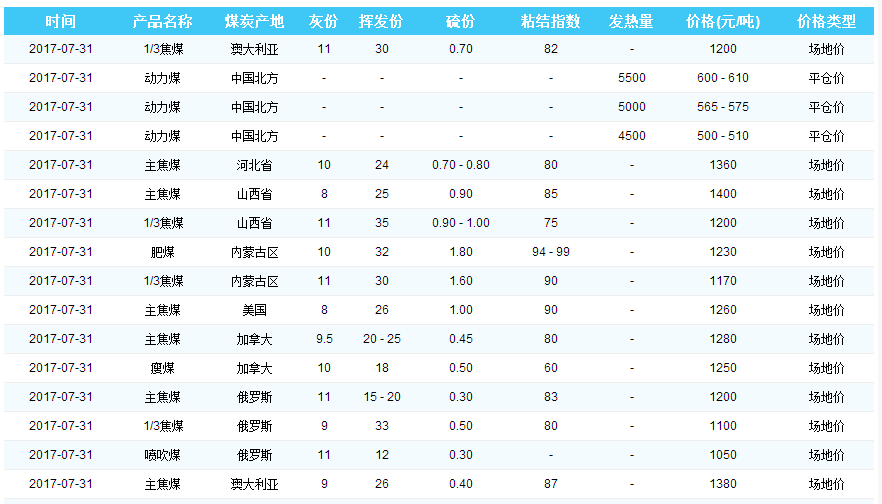Select the 价格类型 column header
Screen dimensions: 882x504
click(x=826, y=21)
